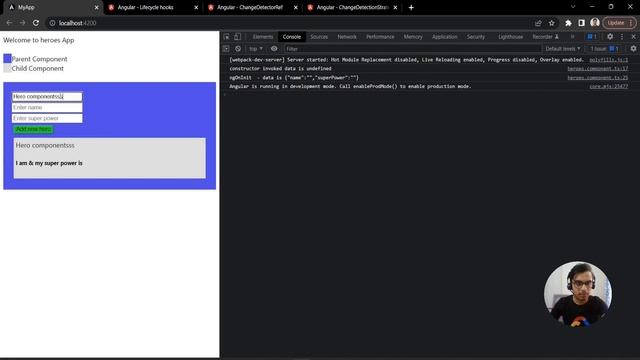
Task: Switch to the Security tab
Action: (x=476, y=37)
